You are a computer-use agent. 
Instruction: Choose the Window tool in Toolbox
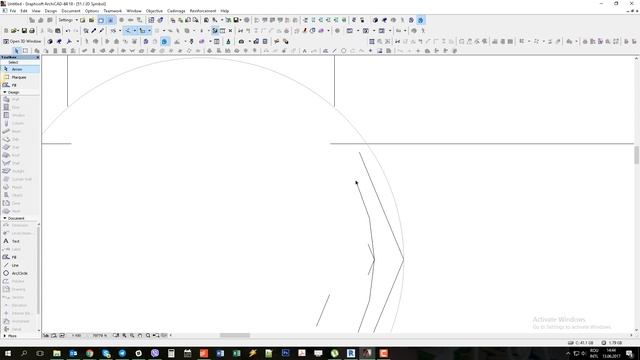(20, 115)
